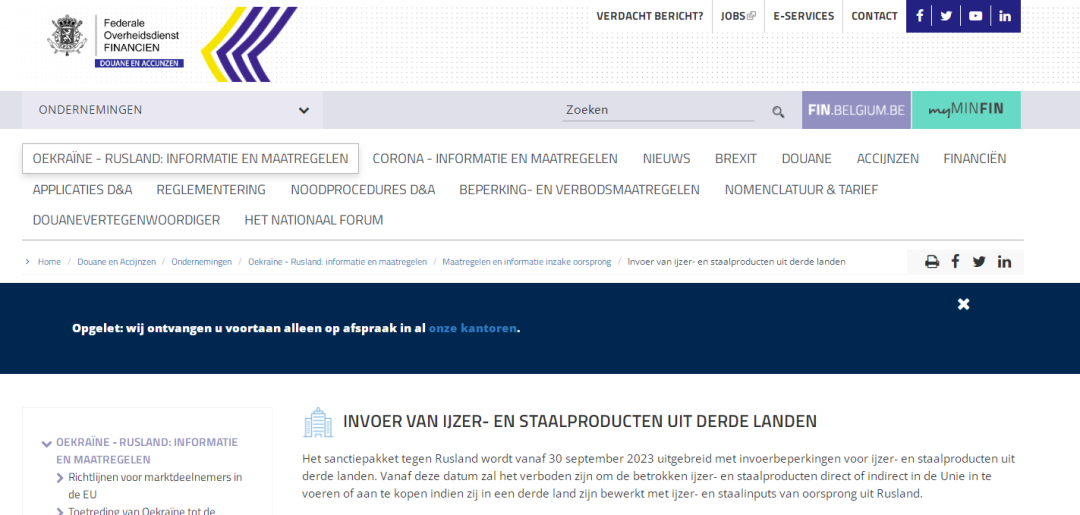
Task: Collapse Oekraïne - Rusland sidebar section
Action: [x=46, y=443]
